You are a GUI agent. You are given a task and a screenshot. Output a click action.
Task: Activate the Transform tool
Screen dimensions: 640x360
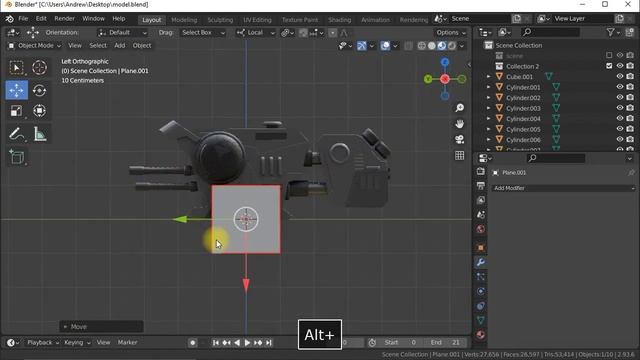(39, 111)
